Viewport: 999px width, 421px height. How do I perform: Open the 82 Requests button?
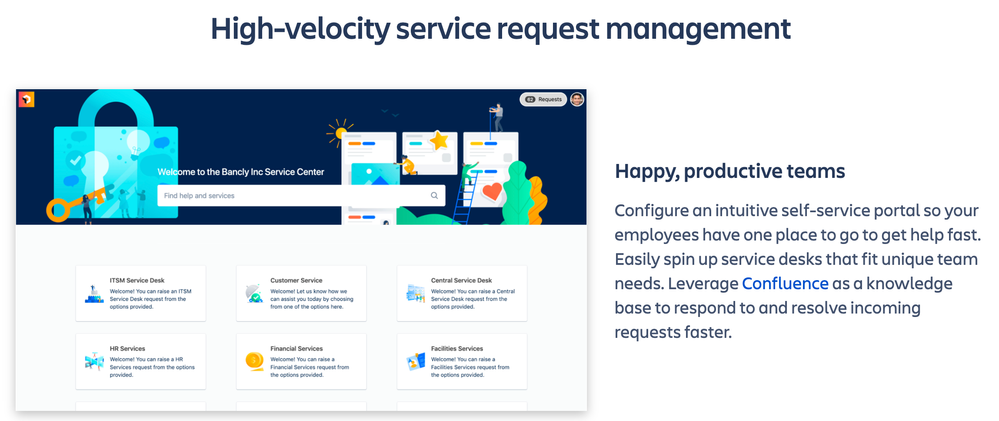(543, 99)
